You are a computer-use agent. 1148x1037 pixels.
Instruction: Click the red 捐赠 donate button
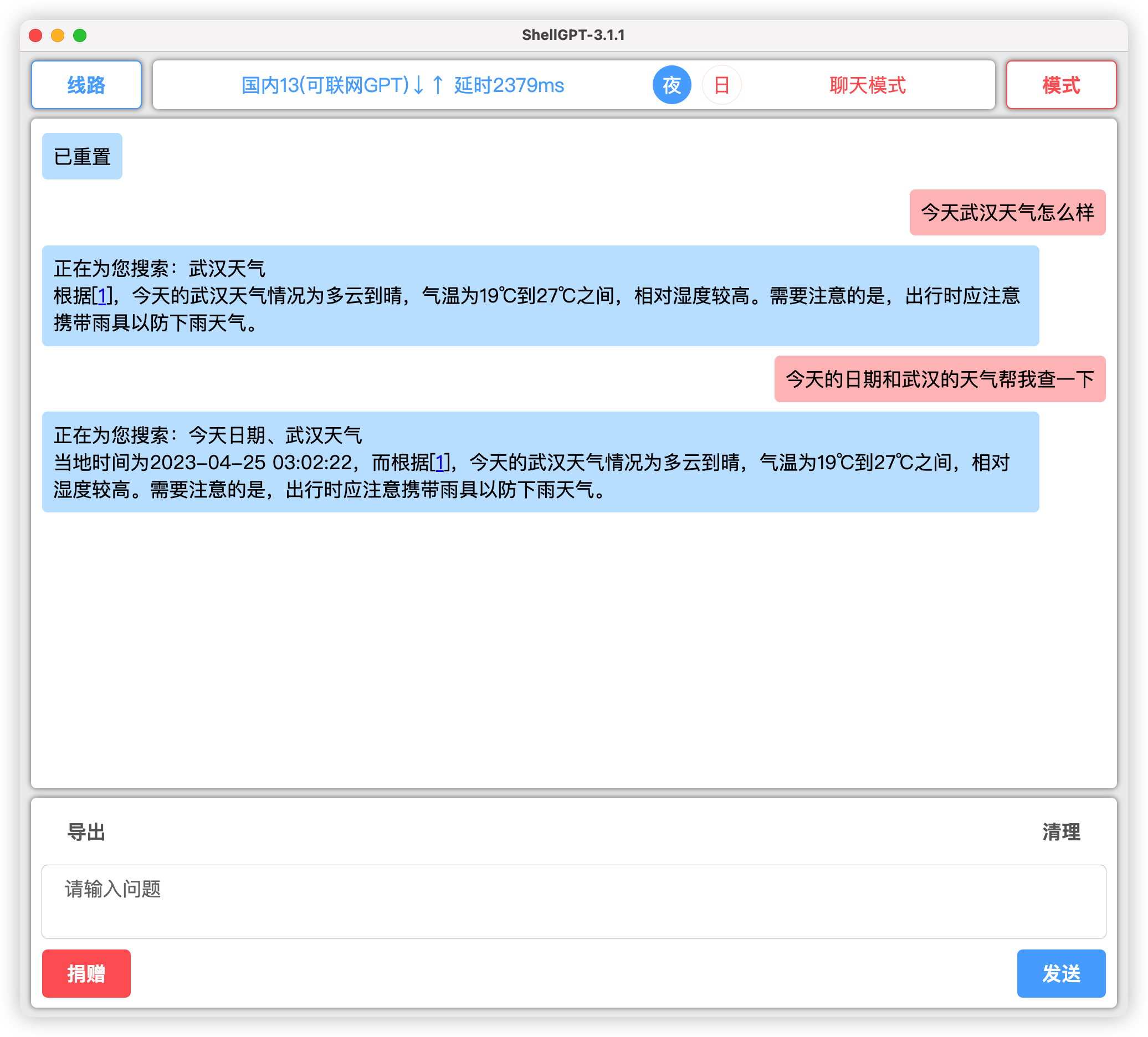86,973
